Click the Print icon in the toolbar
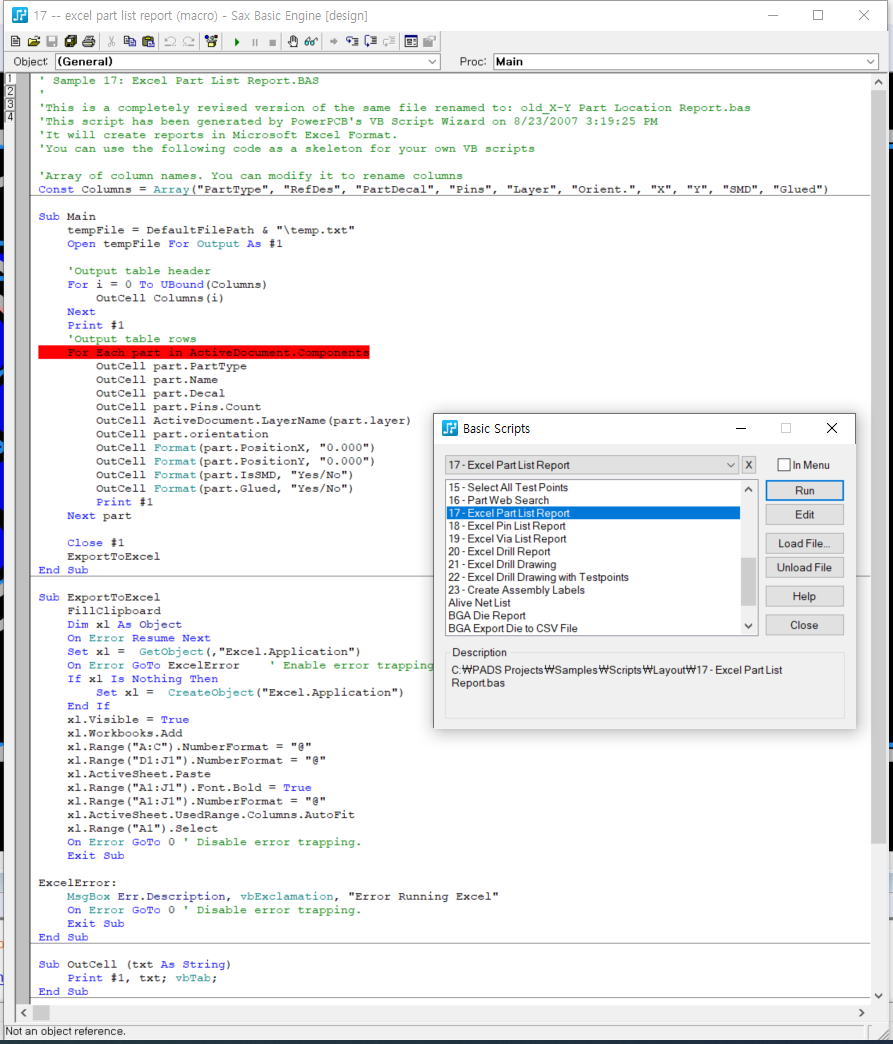The image size is (893, 1044). [x=89, y=42]
